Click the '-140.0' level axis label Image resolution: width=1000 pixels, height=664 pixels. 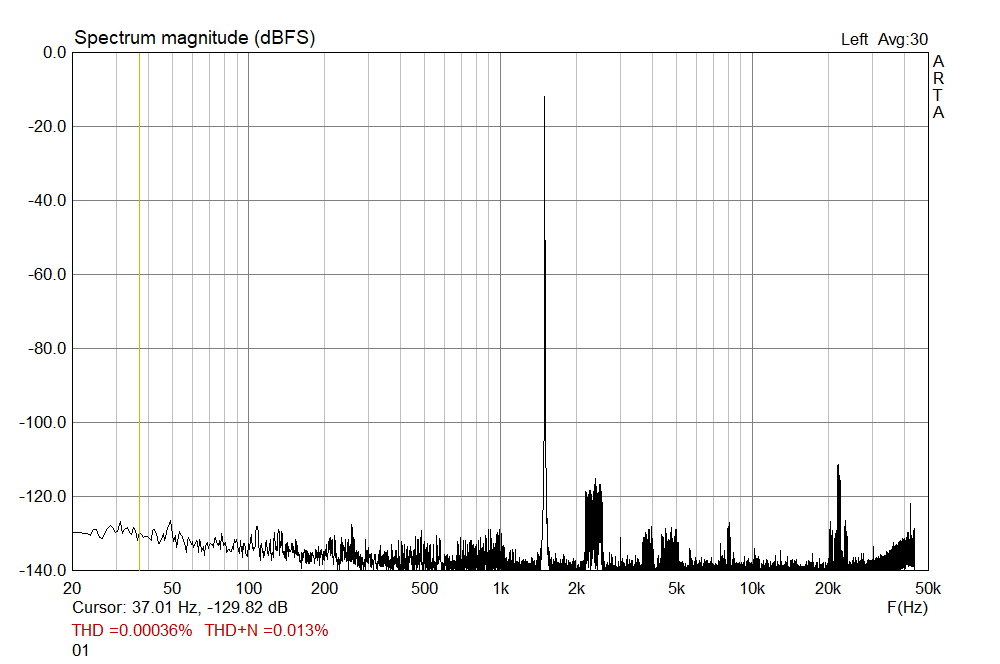point(43,571)
